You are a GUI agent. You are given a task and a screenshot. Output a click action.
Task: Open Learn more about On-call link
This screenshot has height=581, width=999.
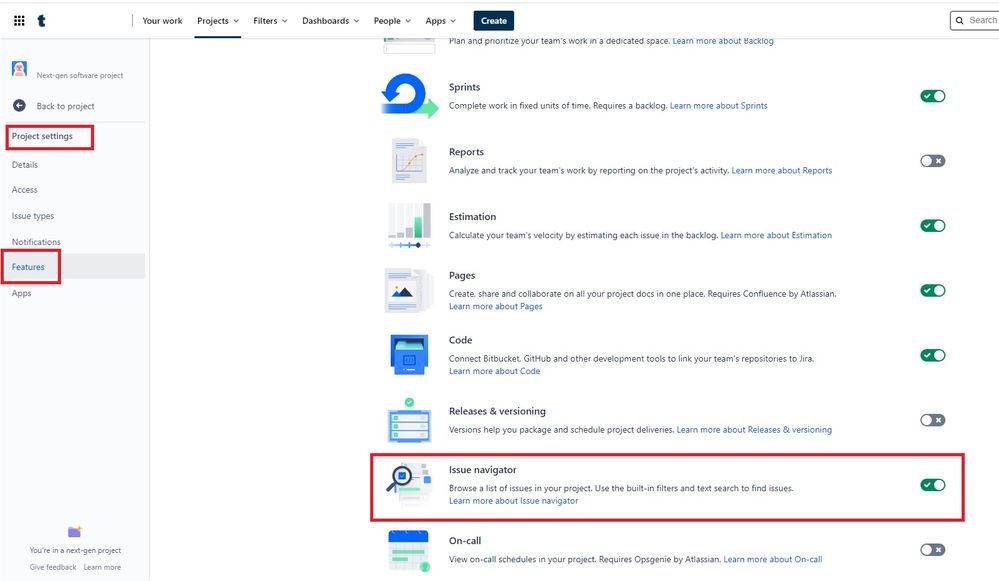pyautogui.click(x=773, y=559)
